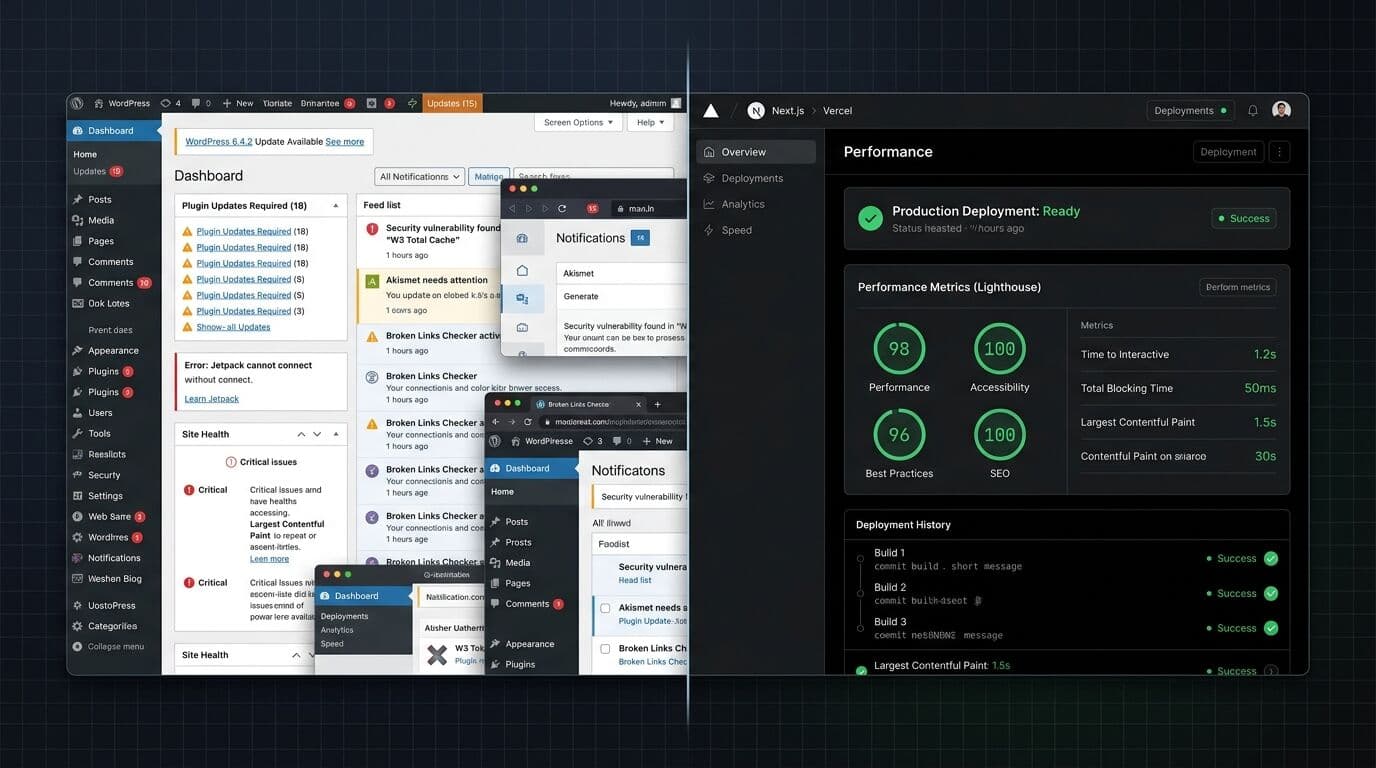
Task: Open the Appearance brush icon in main sidebar
Action: 78,350
